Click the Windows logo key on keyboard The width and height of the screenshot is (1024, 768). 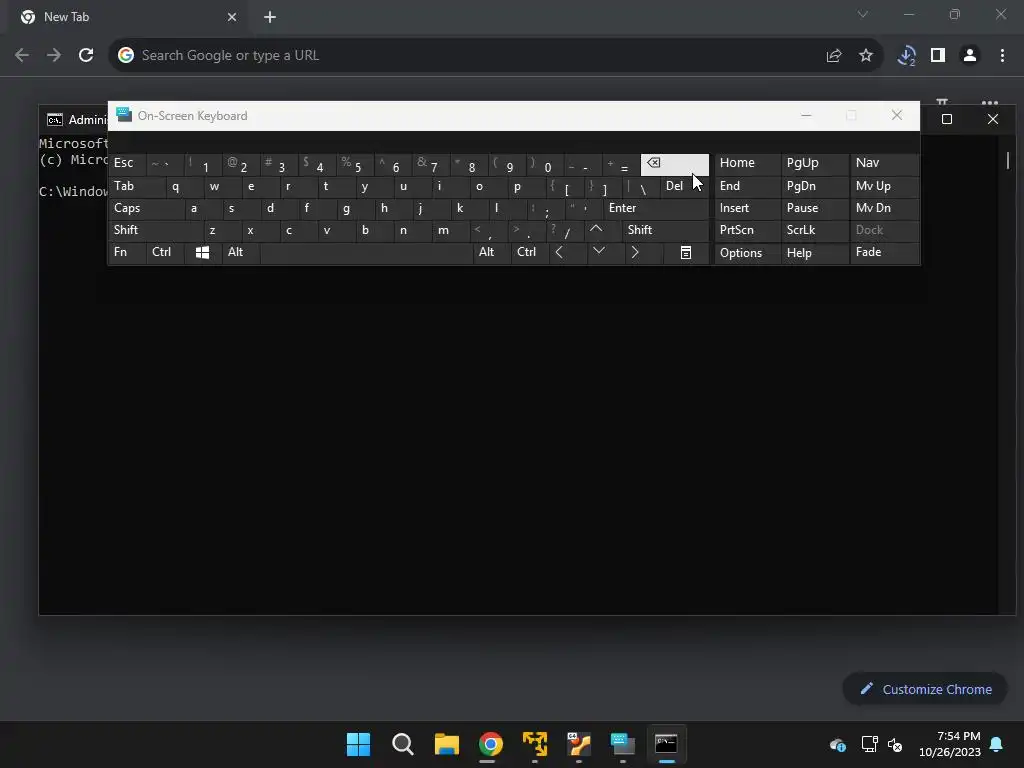click(x=202, y=253)
